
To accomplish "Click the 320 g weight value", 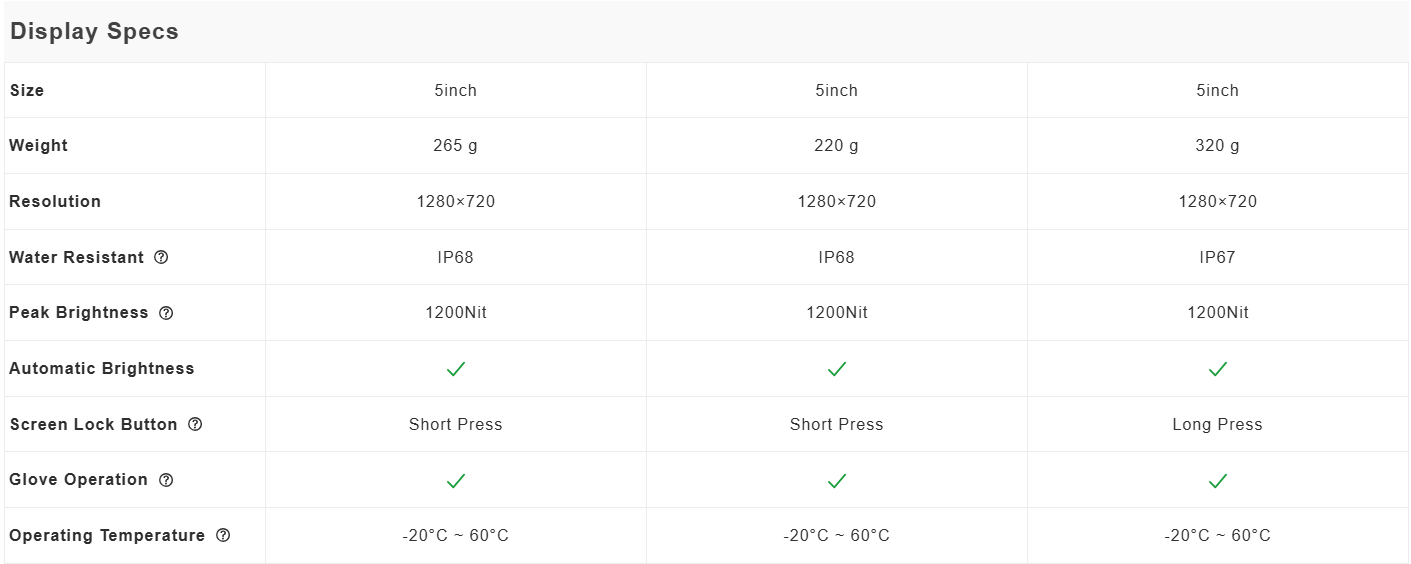I will pos(1218,146).
